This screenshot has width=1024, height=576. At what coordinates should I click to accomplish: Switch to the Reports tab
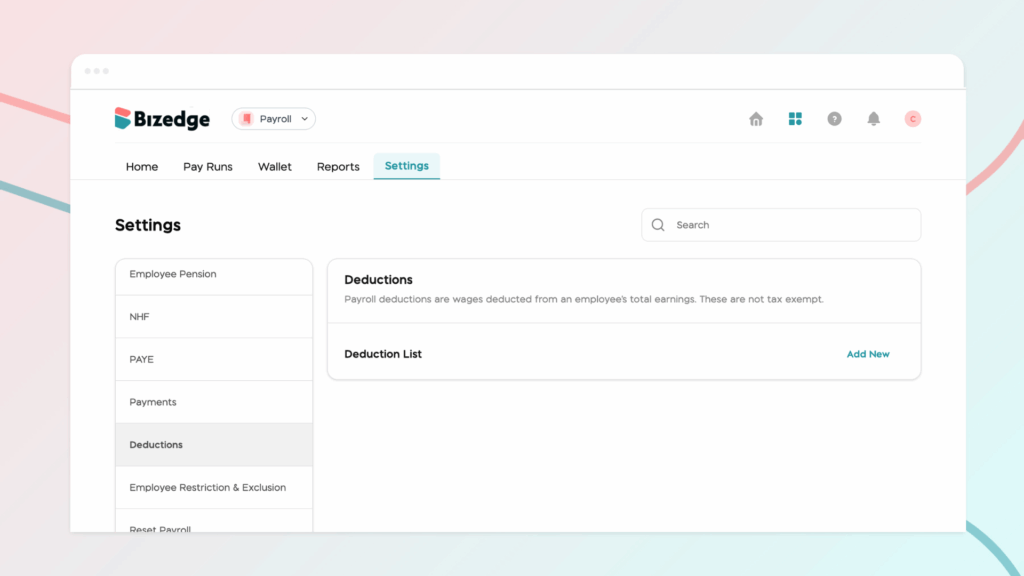click(338, 167)
